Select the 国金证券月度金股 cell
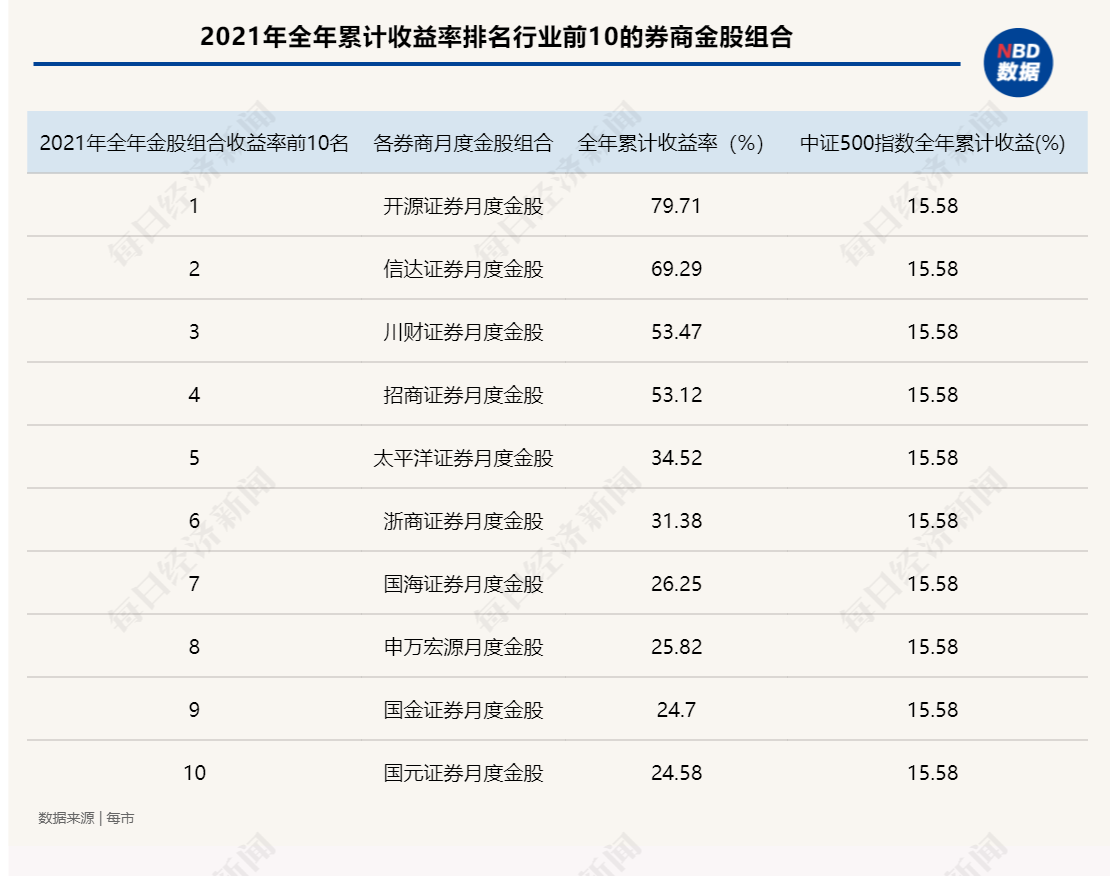The height and width of the screenshot is (876, 1110). (x=463, y=710)
